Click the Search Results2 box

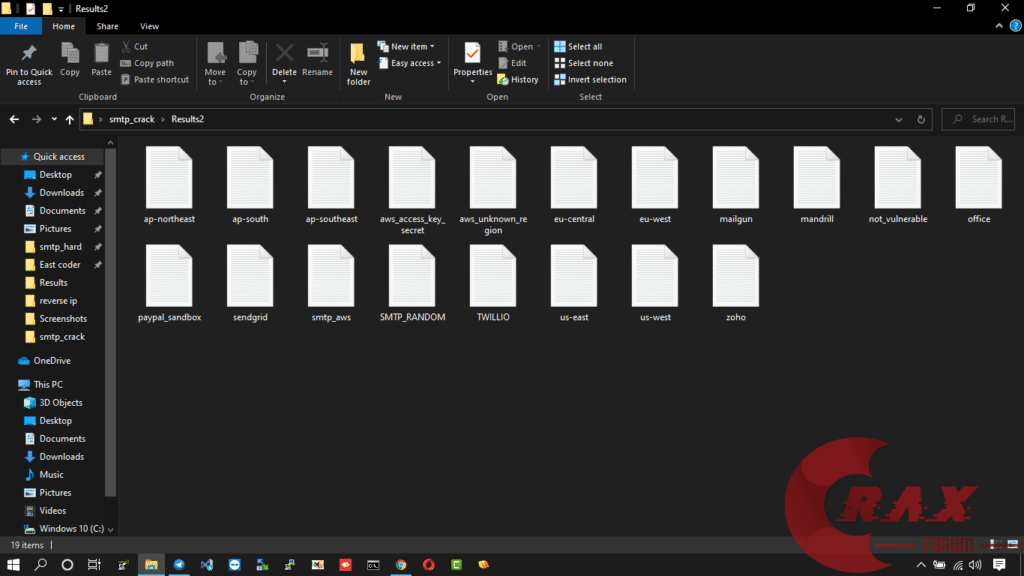pyautogui.click(x=978, y=120)
